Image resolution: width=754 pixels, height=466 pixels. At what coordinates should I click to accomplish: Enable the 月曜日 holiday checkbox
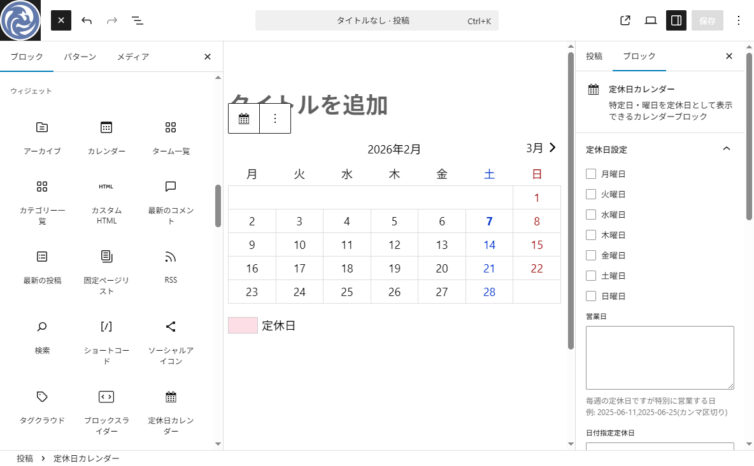[x=591, y=174]
